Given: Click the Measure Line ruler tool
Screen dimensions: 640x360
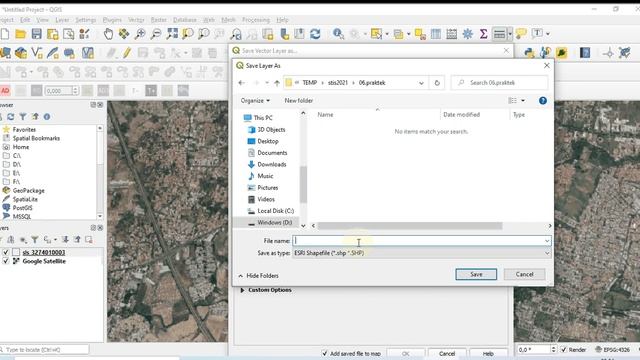Looking at the screenshot, I should click(x=499, y=34).
